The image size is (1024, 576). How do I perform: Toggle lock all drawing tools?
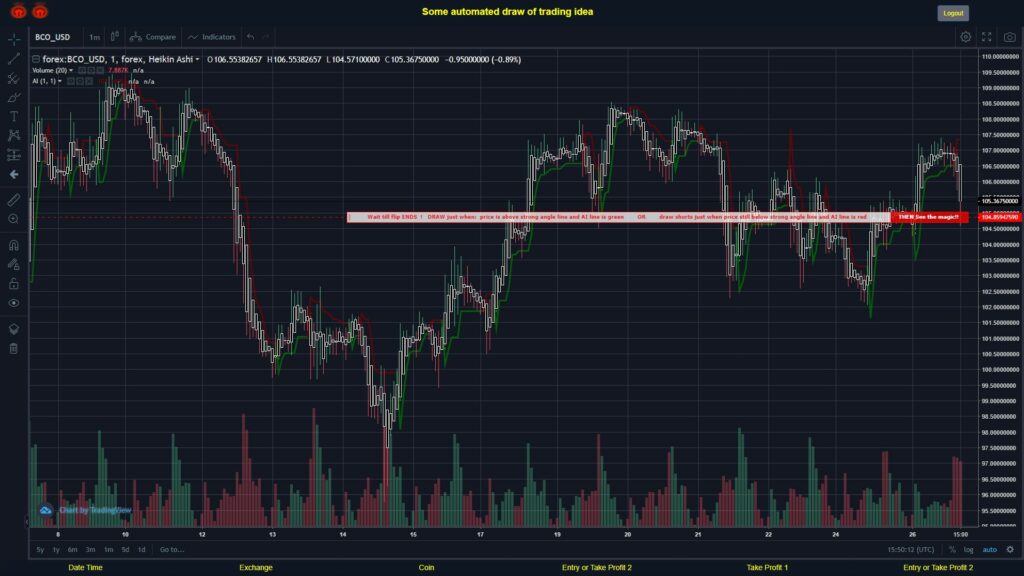(14, 283)
